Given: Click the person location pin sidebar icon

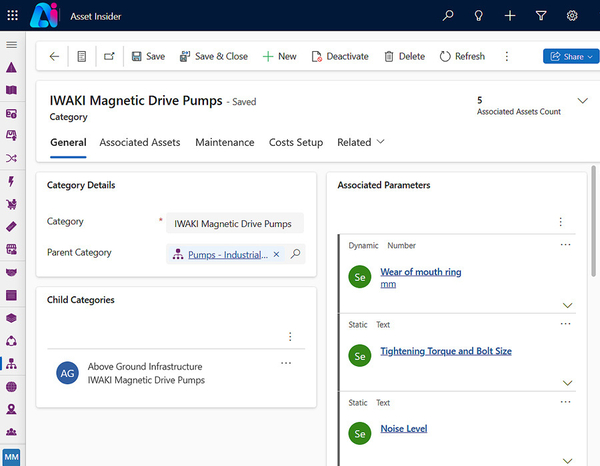Looking at the screenshot, I should pyautogui.click(x=11, y=409).
